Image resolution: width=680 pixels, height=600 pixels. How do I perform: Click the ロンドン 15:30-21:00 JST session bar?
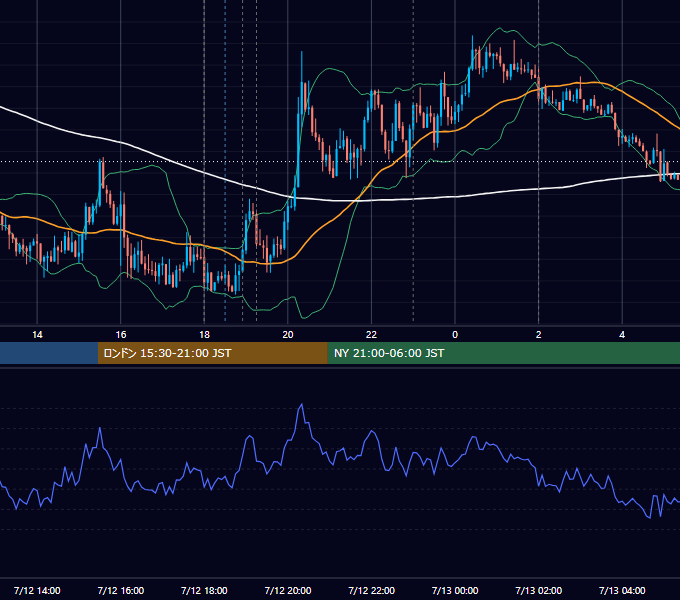point(212,353)
